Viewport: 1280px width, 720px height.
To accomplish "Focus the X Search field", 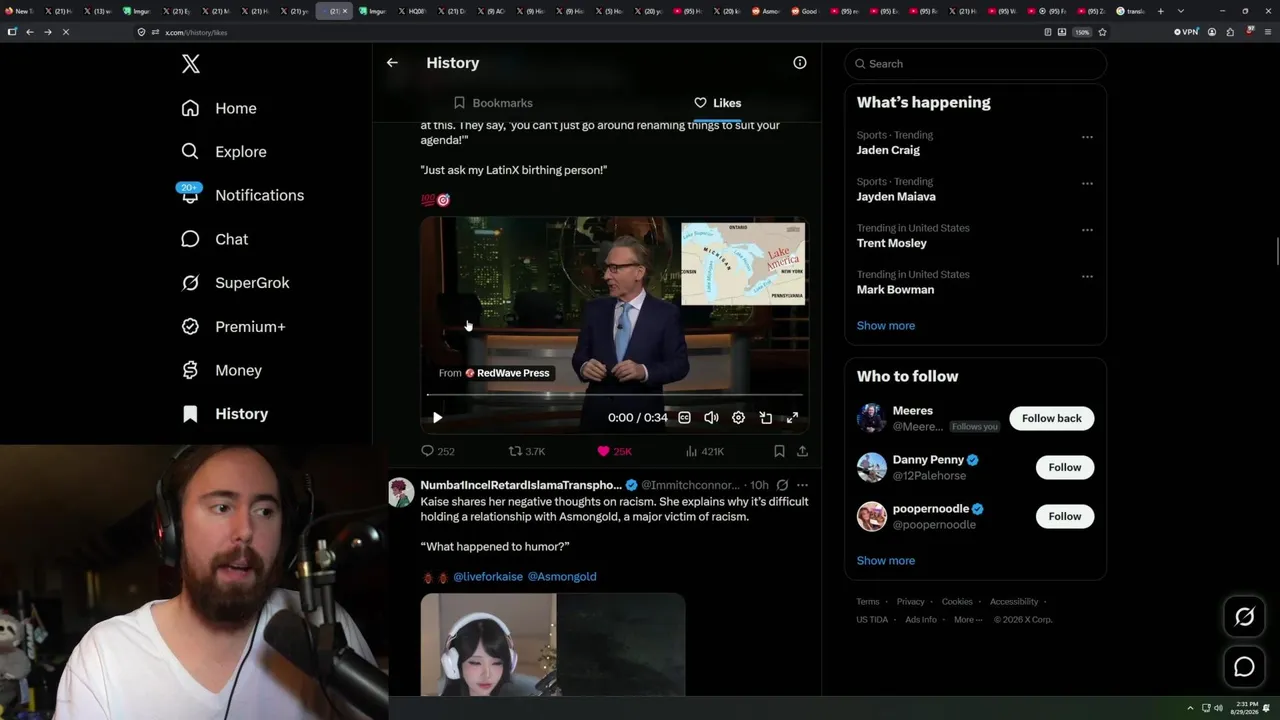I will (x=976, y=64).
